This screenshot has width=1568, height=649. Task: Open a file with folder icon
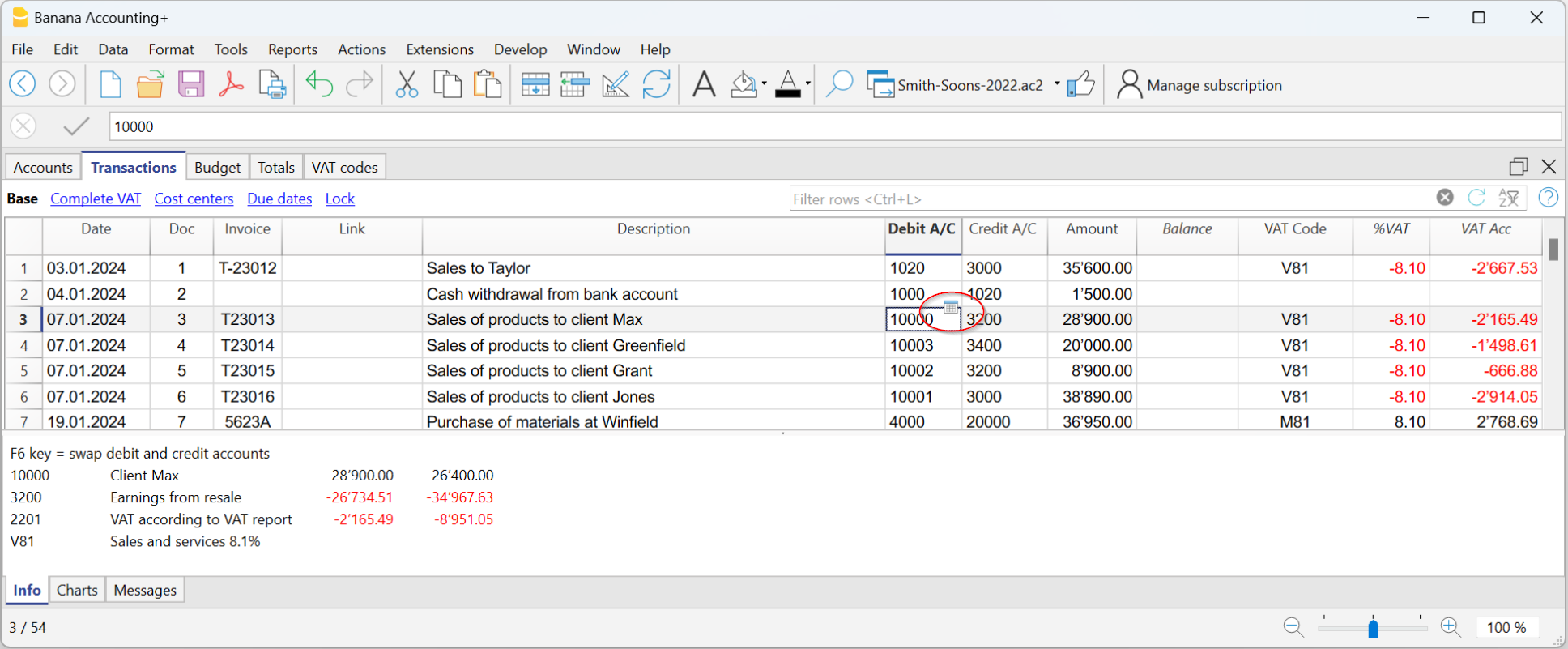point(150,83)
